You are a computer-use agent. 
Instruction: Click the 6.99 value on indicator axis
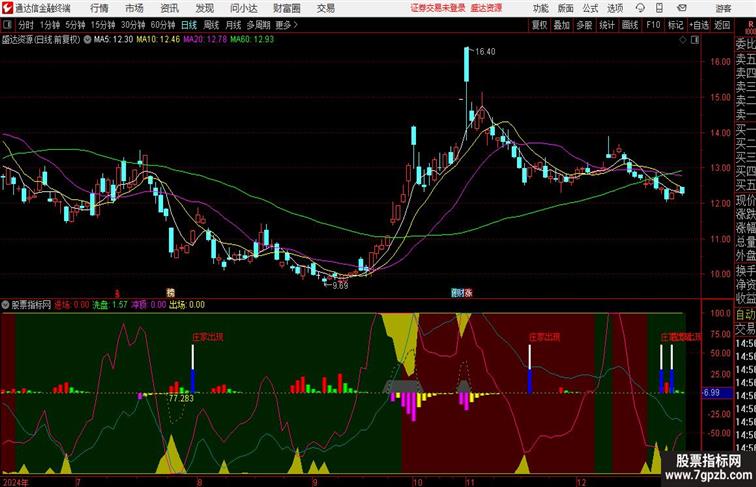pos(711,392)
